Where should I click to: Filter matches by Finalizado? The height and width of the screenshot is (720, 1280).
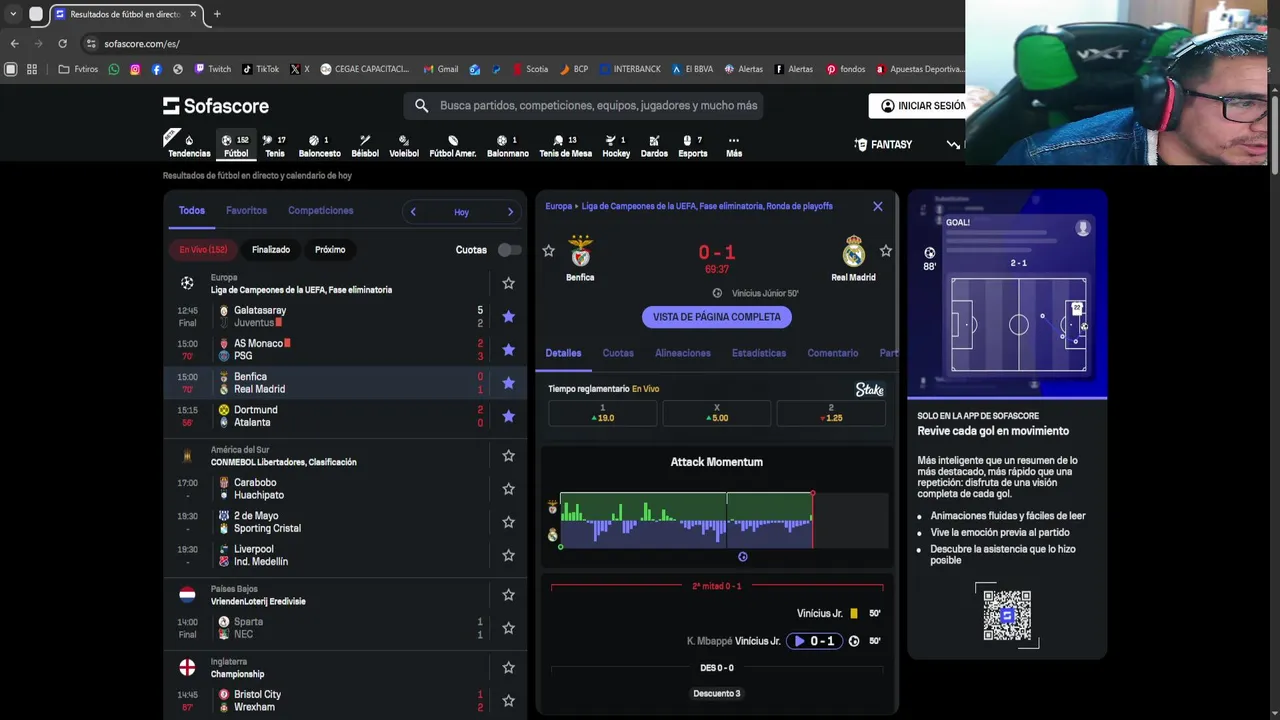271,250
